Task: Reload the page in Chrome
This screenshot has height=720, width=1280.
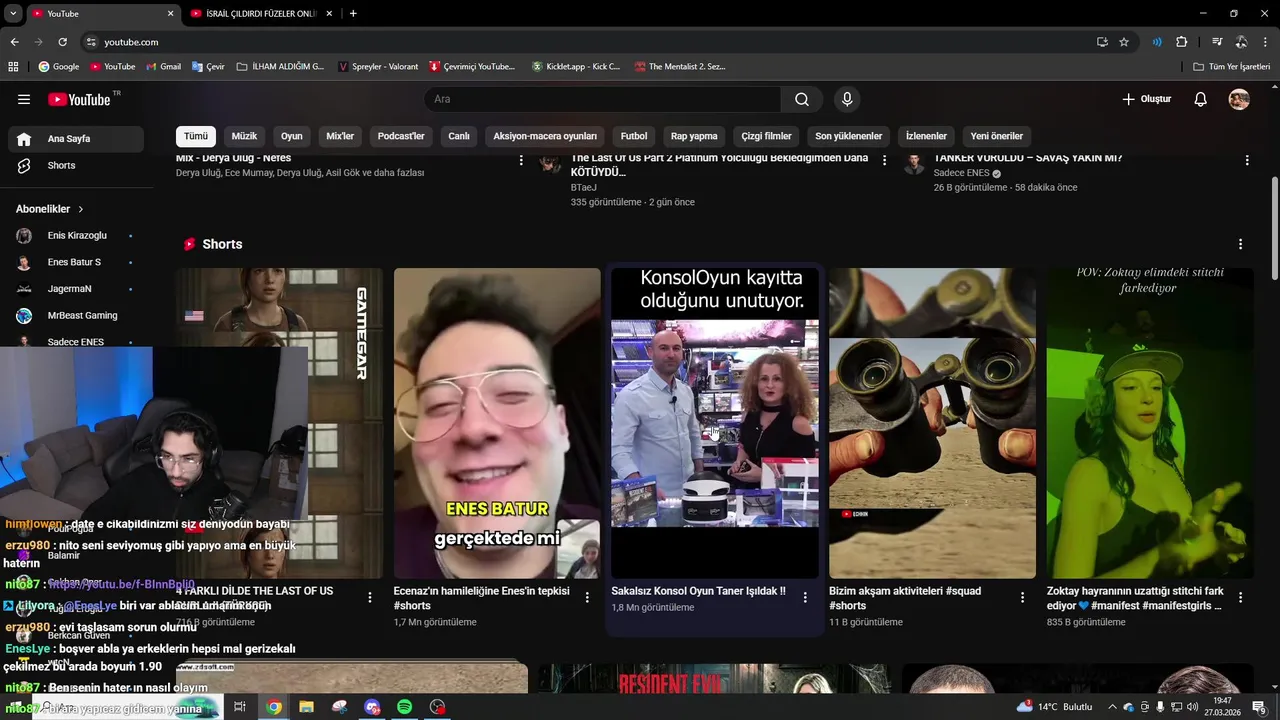Action: [x=62, y=42]
